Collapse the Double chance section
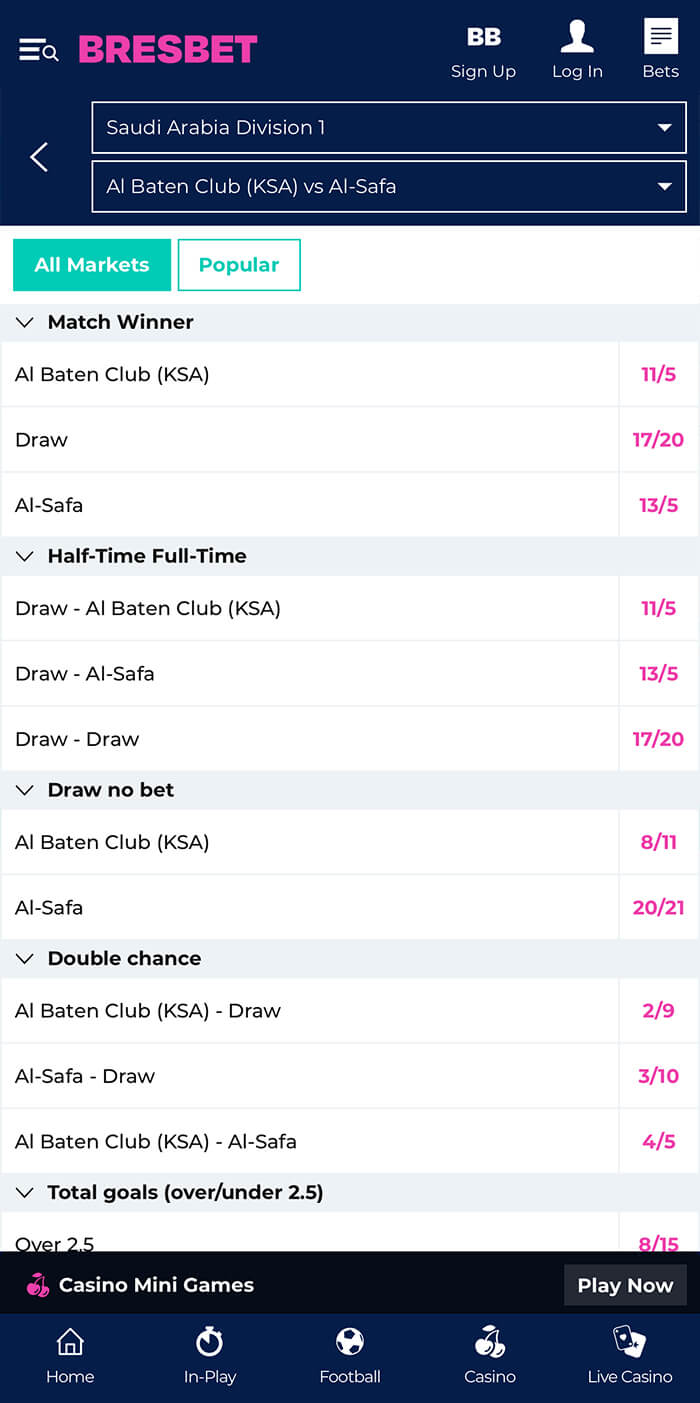This screenshot has width=700, height=1403. click(x=25, y=958)
